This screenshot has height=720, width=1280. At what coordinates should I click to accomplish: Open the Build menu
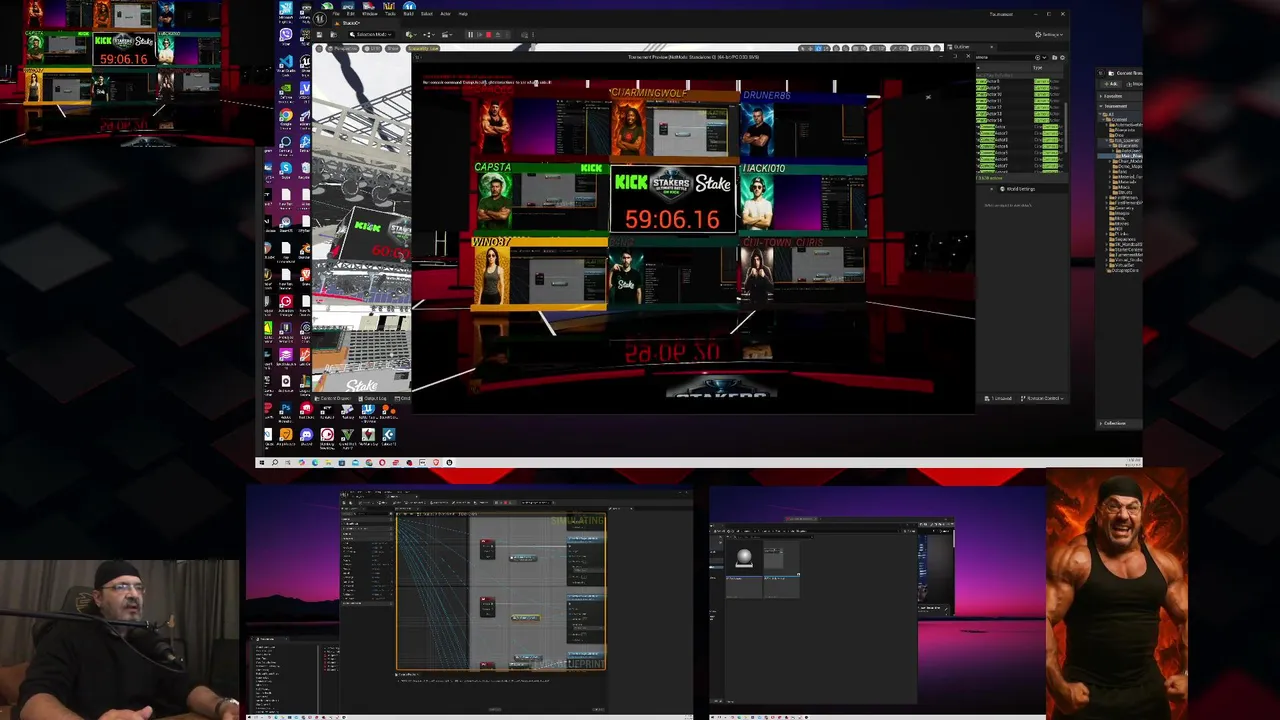click(408, 14)
